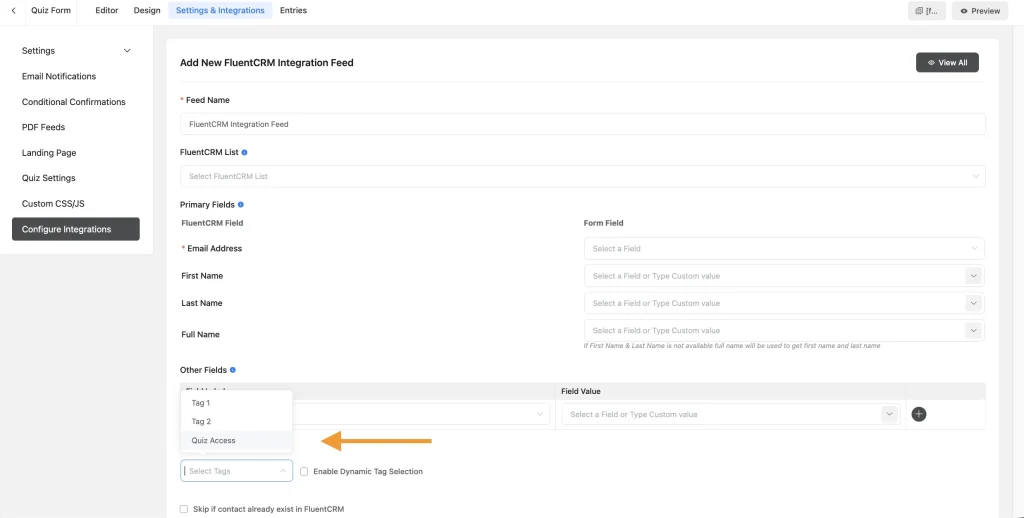Open the Preview button
The image size is (1024, 518).
980,10
